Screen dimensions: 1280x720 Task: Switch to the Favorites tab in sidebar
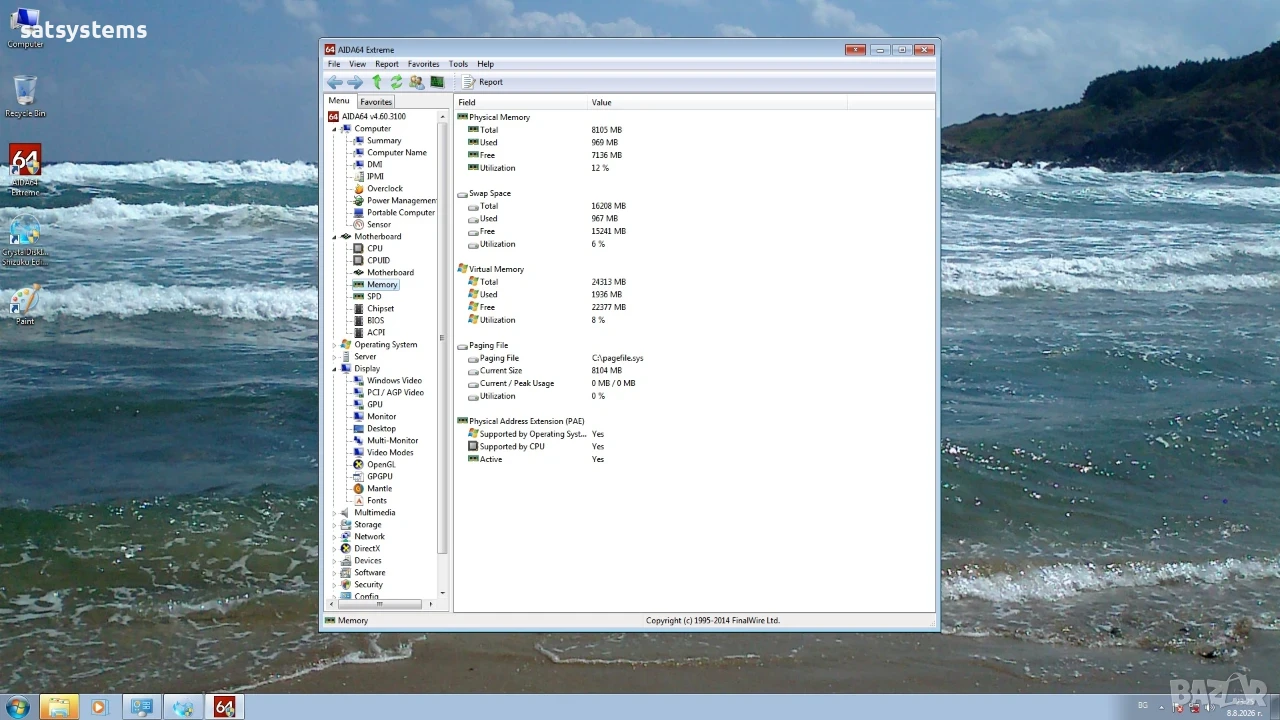pos(376,102)
